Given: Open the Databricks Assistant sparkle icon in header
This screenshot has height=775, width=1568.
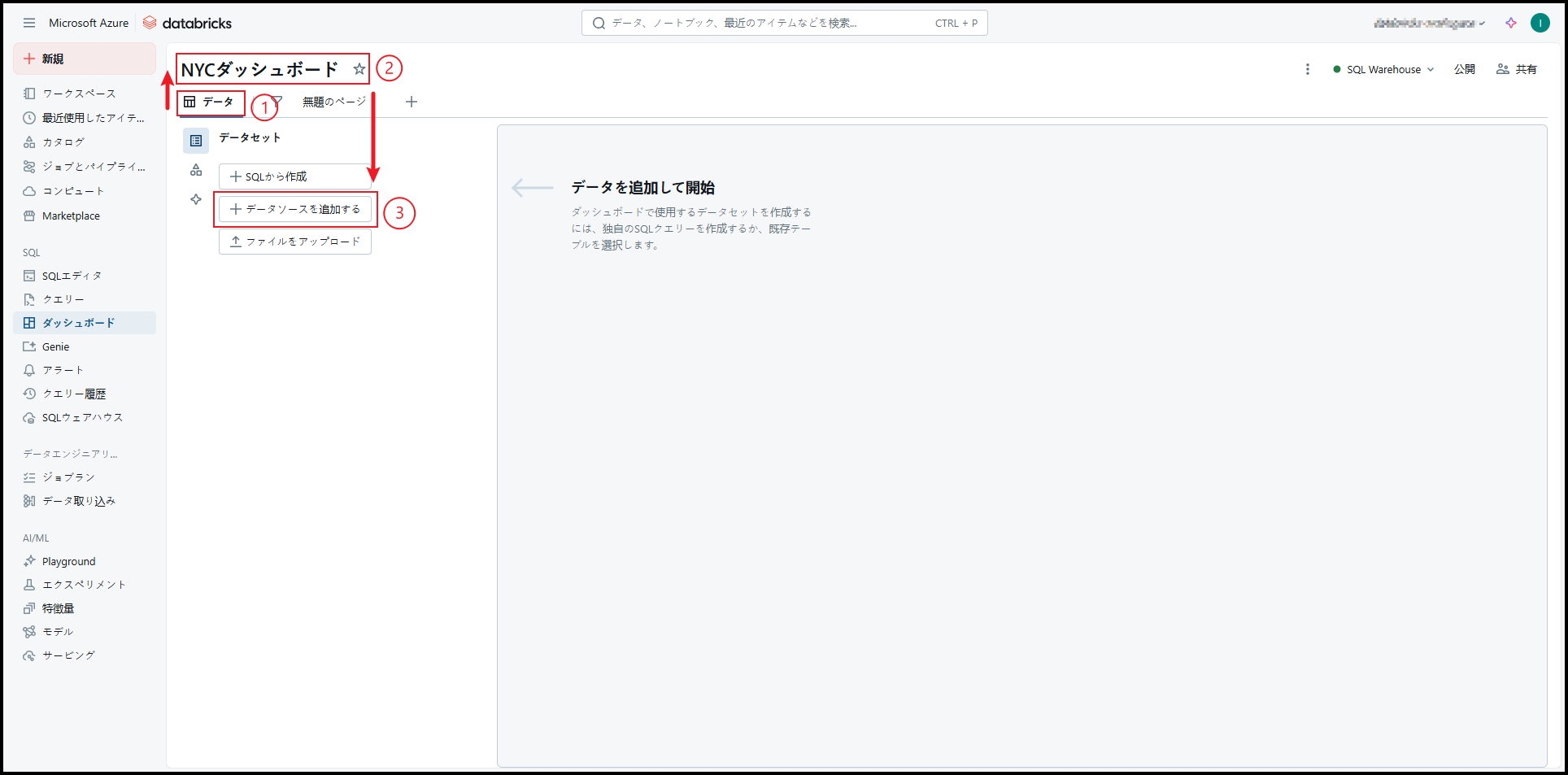Looking at the screenshot, I should pos(1511,23).
